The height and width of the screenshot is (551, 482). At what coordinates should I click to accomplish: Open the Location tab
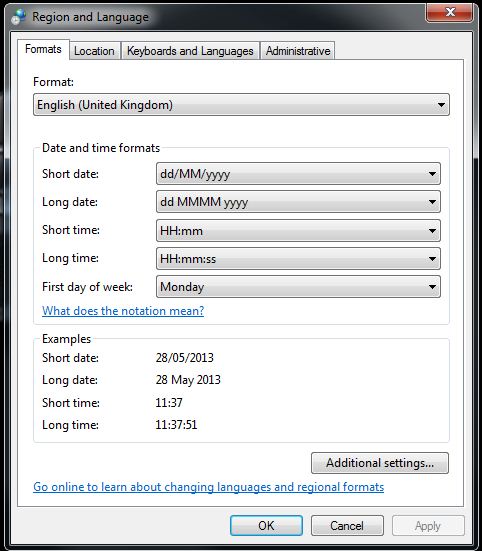(x=95, y=51)
